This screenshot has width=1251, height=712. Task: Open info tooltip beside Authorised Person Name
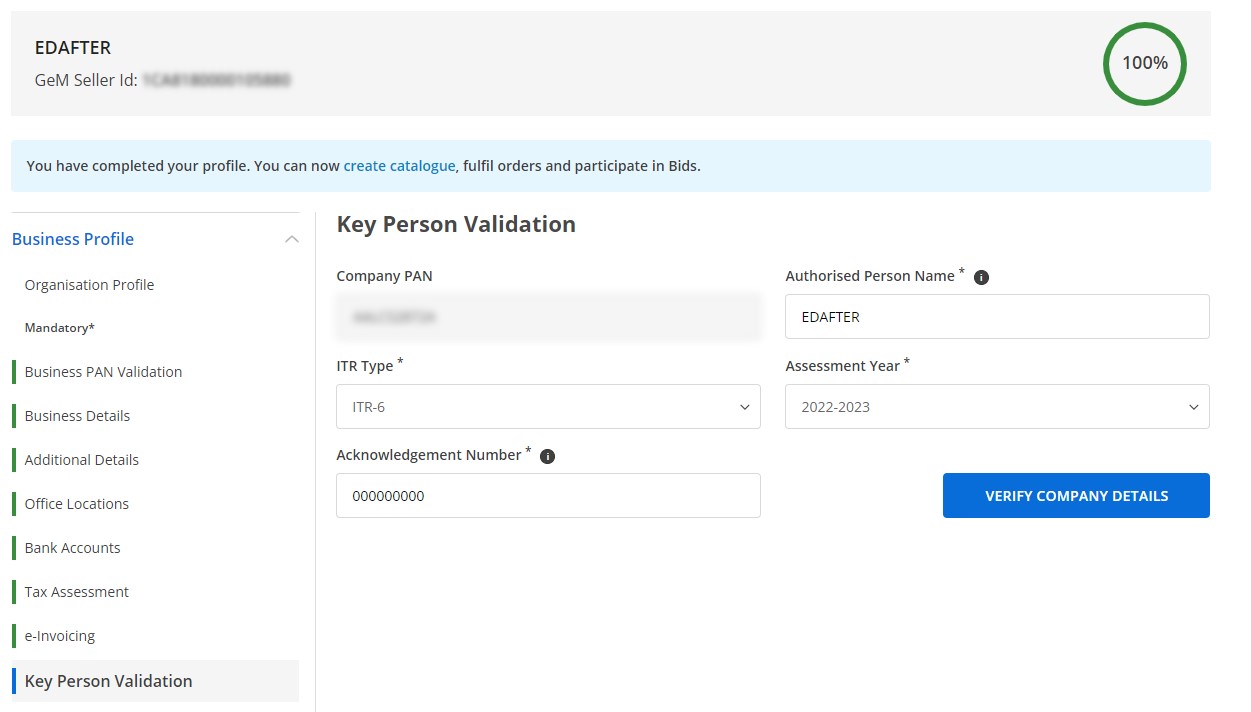click(x=981, y=276)
